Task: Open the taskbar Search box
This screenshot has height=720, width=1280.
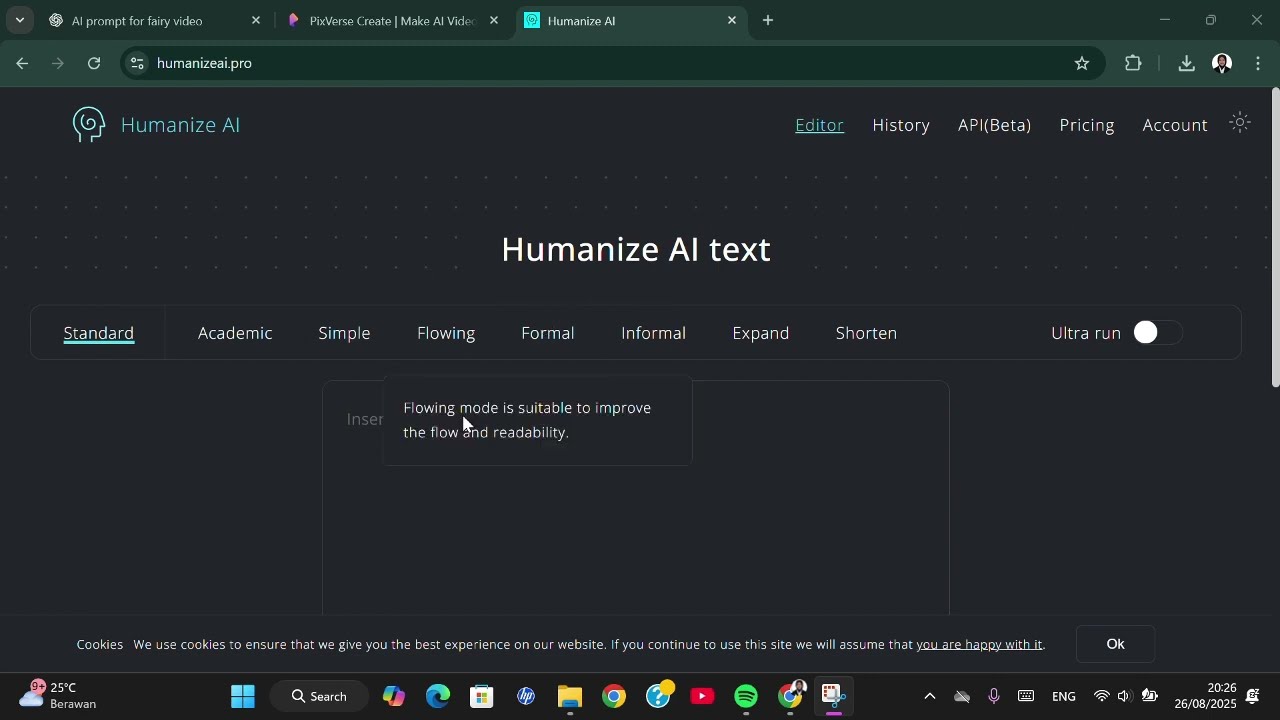Action: (320, 697)
